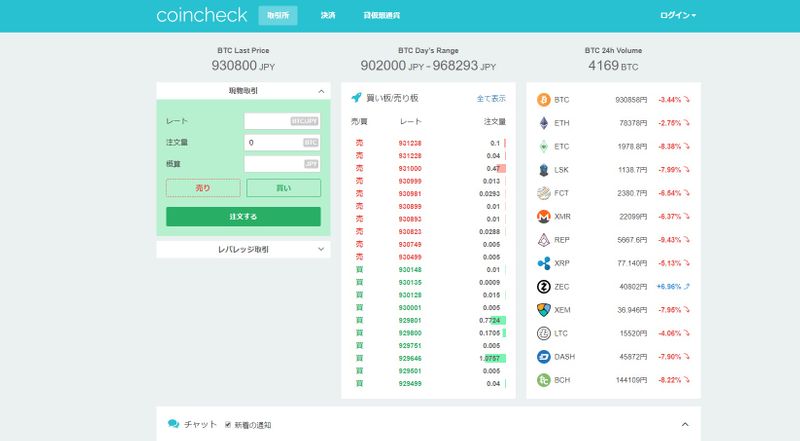The height and width of the screenshot is (441, 800).
Task: Click the BTC Last Price value 930800
Action: point(234,65)
